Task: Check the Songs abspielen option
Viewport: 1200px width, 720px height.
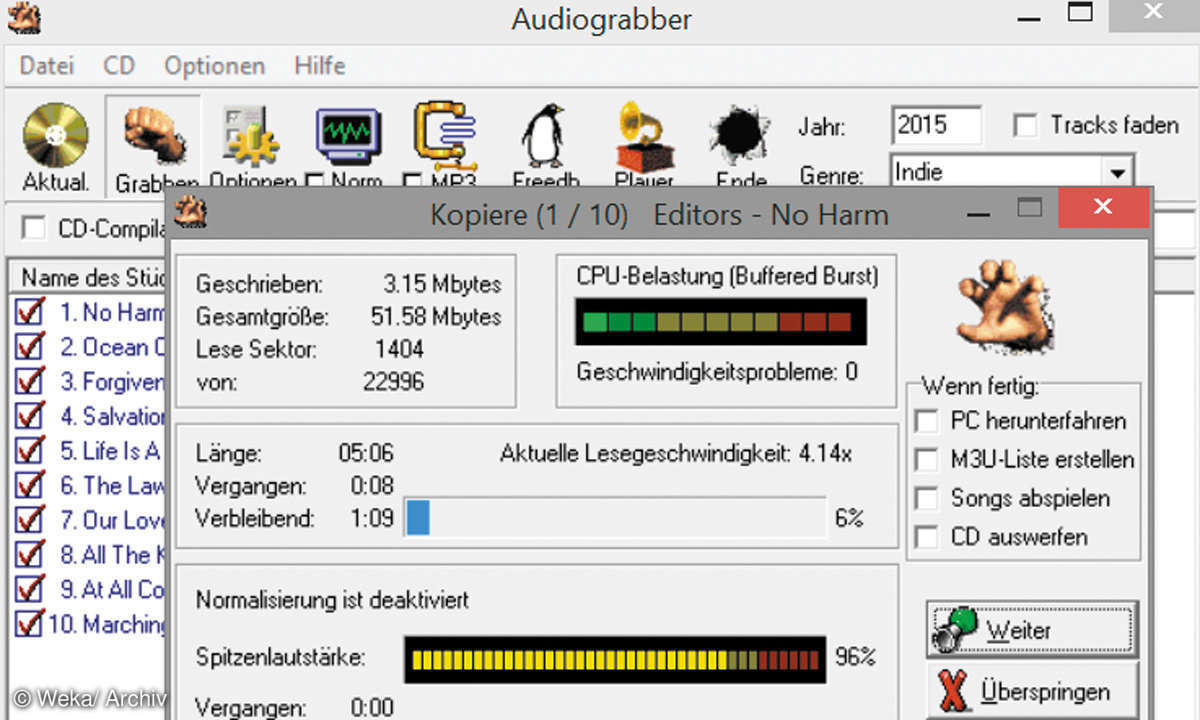Action: coord(928,498)
